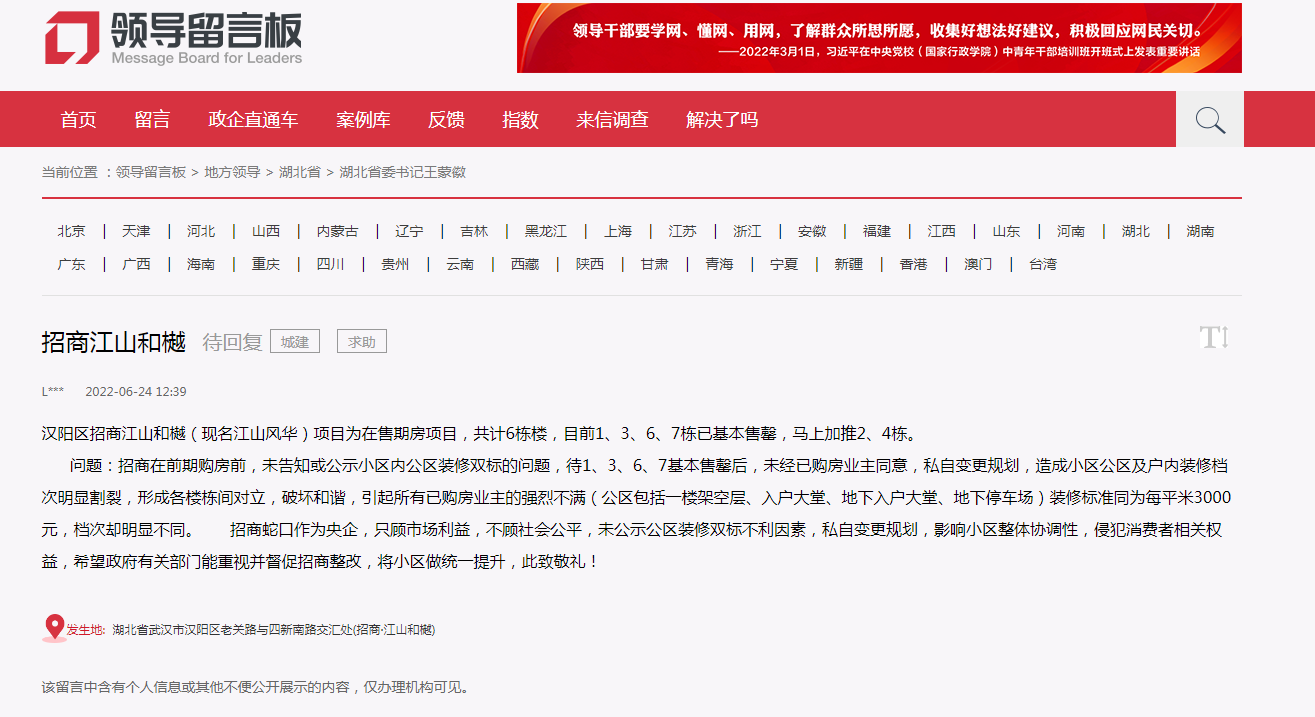Click 地方领导 breadcrumb link
1315x717 pixels.
232,172
